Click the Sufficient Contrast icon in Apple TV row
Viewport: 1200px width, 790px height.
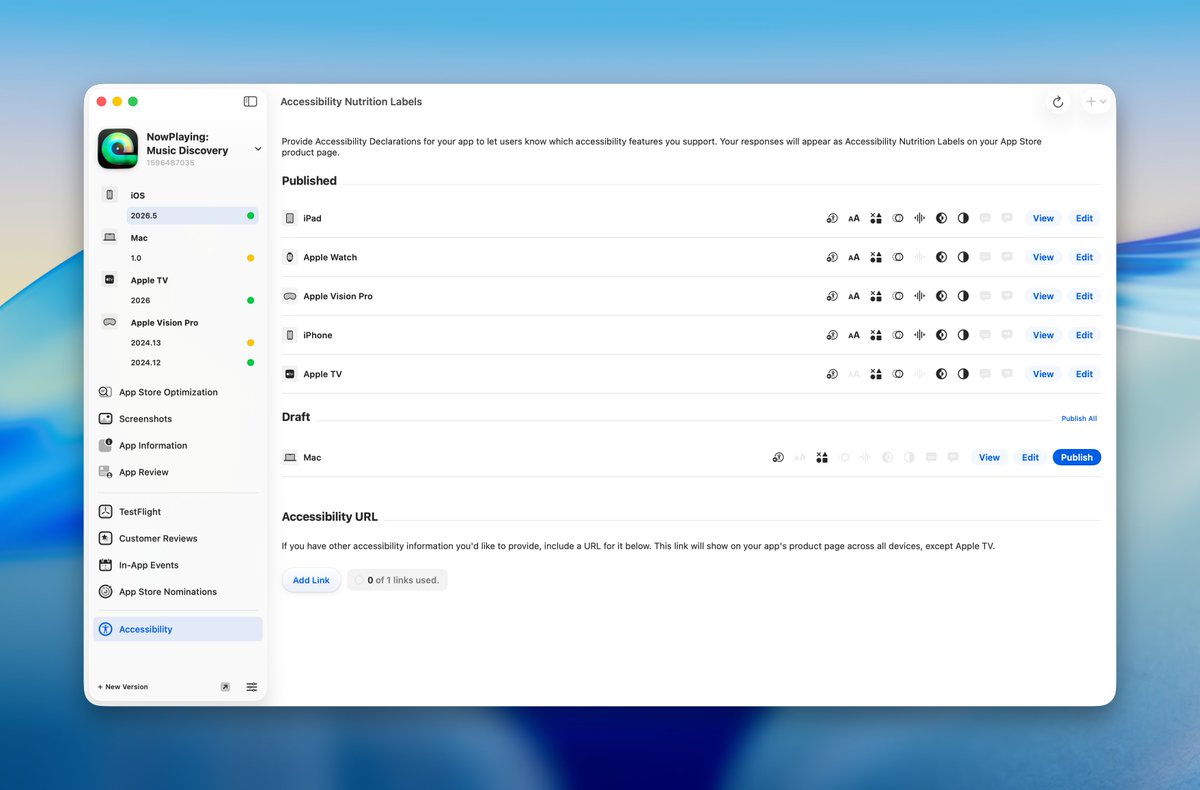coord(963,374)
